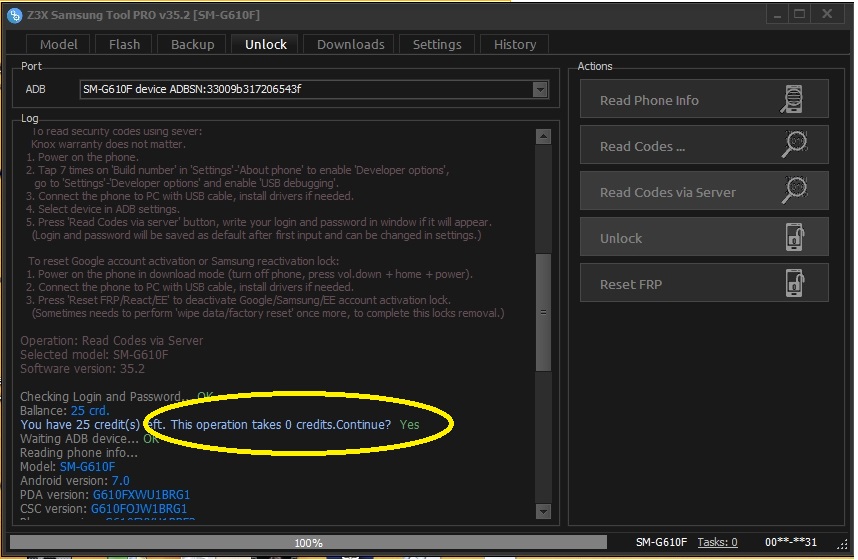858x560 pixels.
Task: Click the log scrollbar thumb
Action: 543,312
